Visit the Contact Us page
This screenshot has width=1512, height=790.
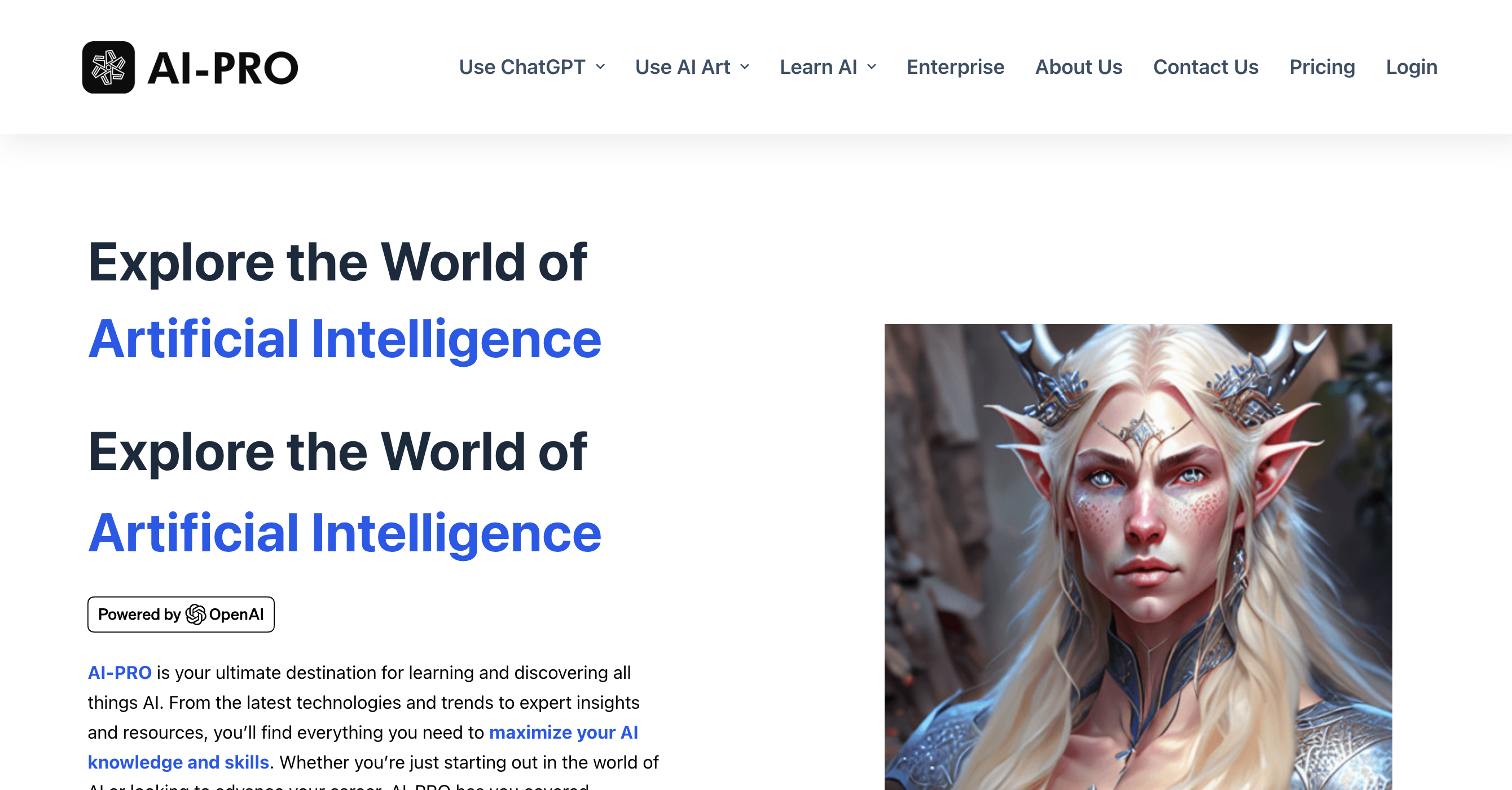[x=1206, y=67]
